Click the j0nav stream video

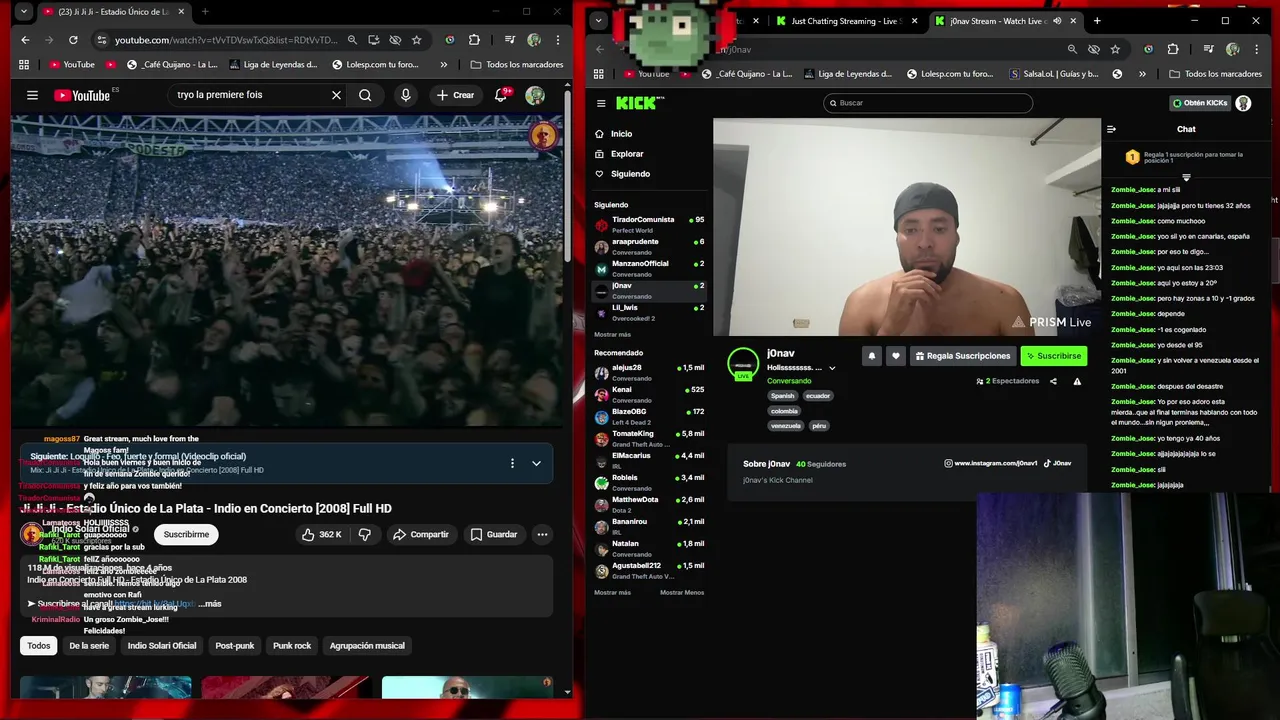907,227
